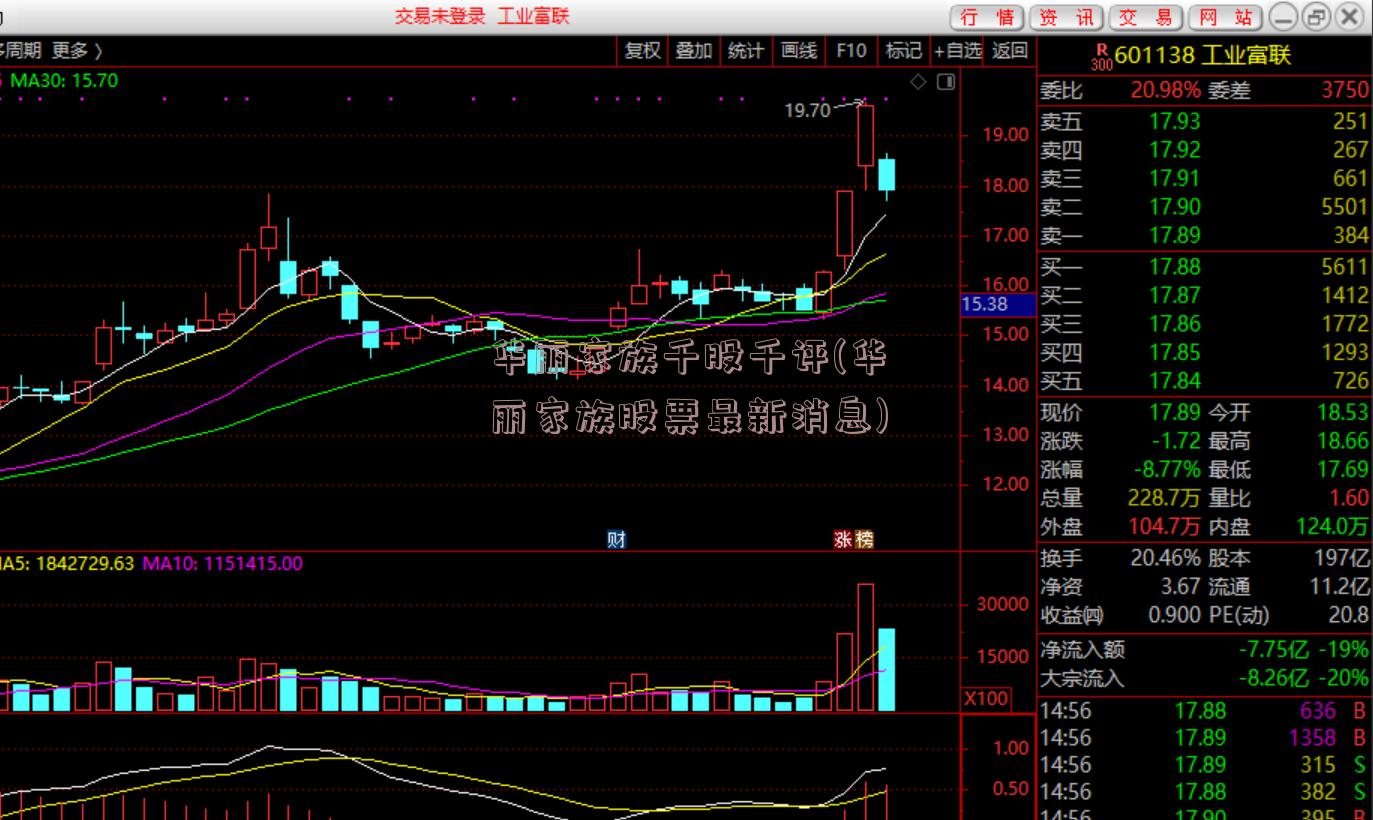Click the 内盘 124.0万 value

[1333, 527]
